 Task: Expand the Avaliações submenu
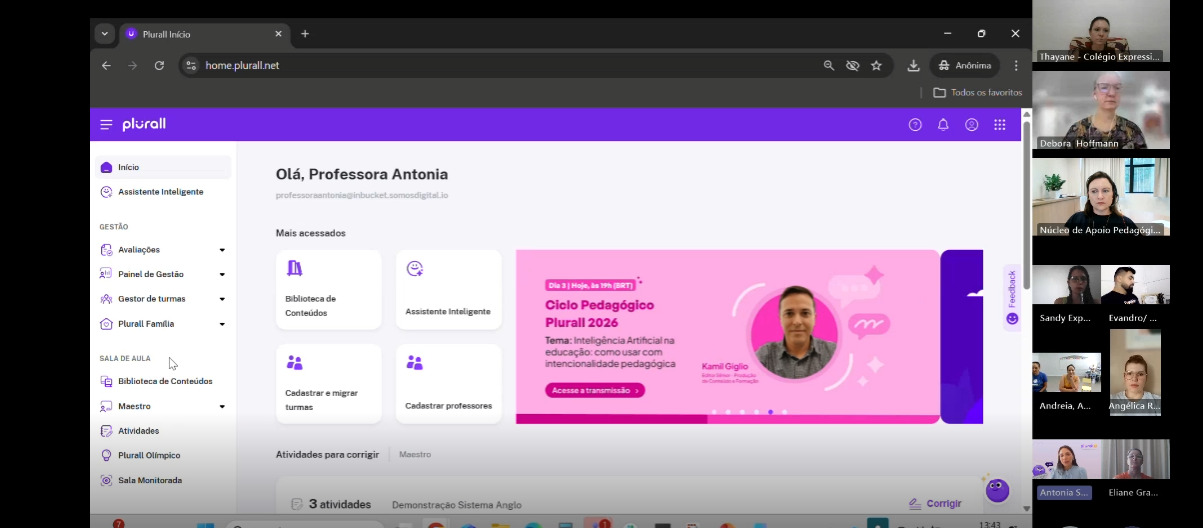tap(222, 250)
